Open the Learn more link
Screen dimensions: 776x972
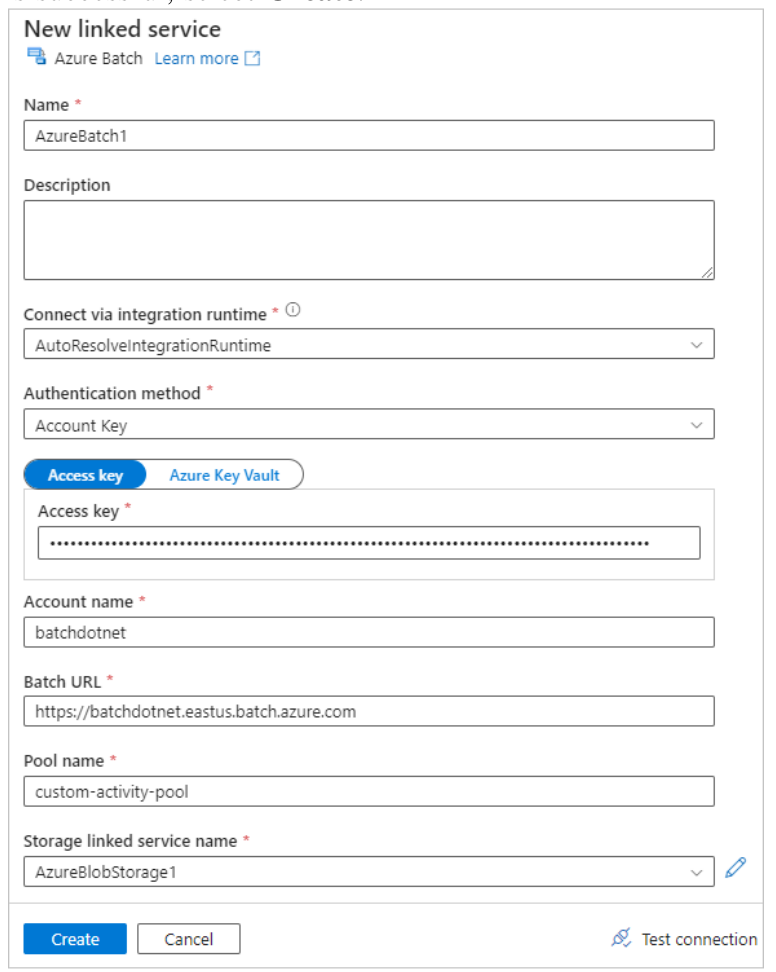(196, 58)
